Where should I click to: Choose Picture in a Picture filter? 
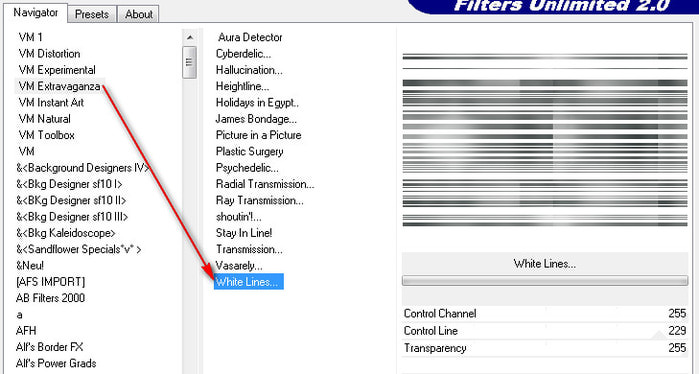point(259,135)
